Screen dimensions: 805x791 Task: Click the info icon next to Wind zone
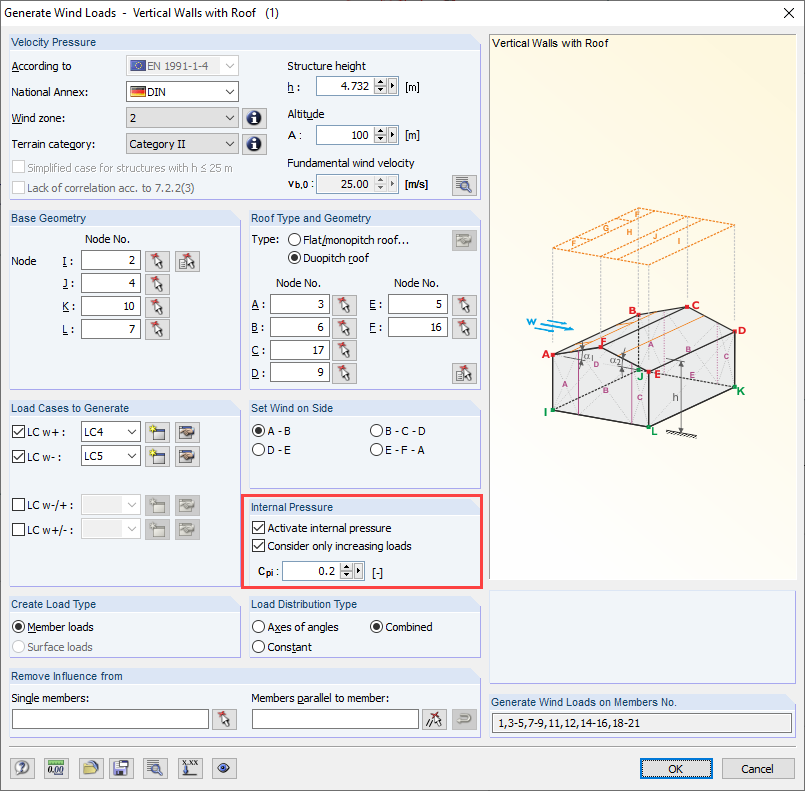(254, 117)
